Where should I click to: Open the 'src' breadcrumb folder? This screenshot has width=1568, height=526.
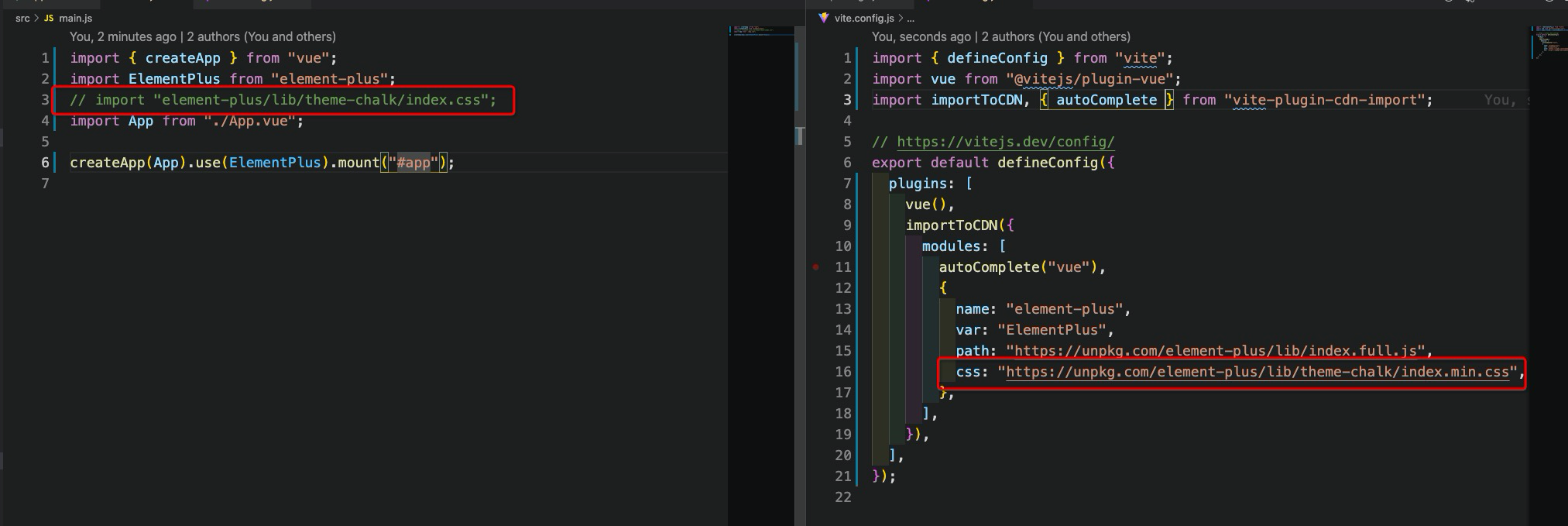tap(22, 18)
